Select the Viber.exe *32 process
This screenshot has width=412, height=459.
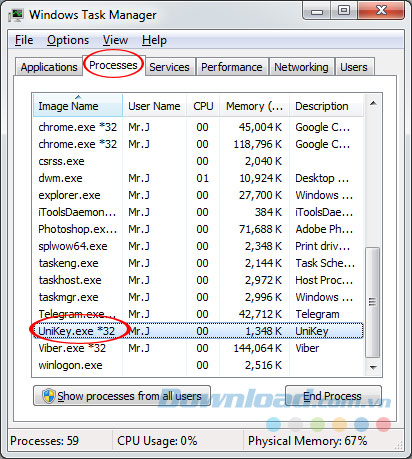point(198,348)
